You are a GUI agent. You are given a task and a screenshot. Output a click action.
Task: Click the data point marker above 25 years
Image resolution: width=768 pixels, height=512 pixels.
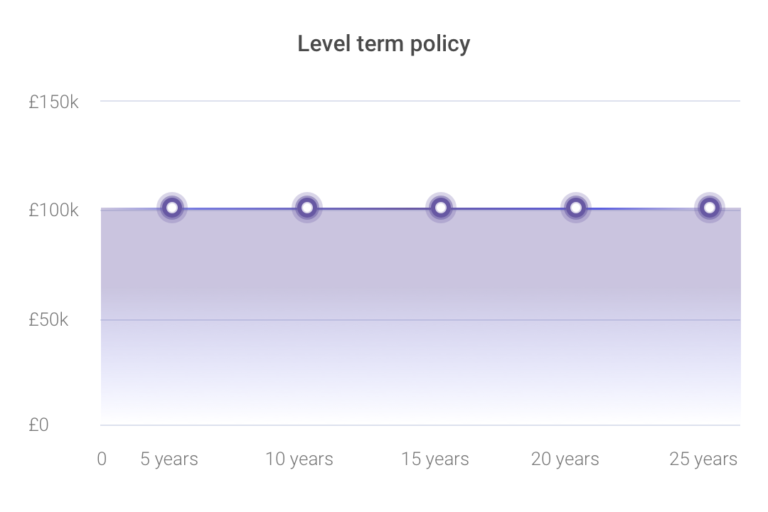coord(709,208)
